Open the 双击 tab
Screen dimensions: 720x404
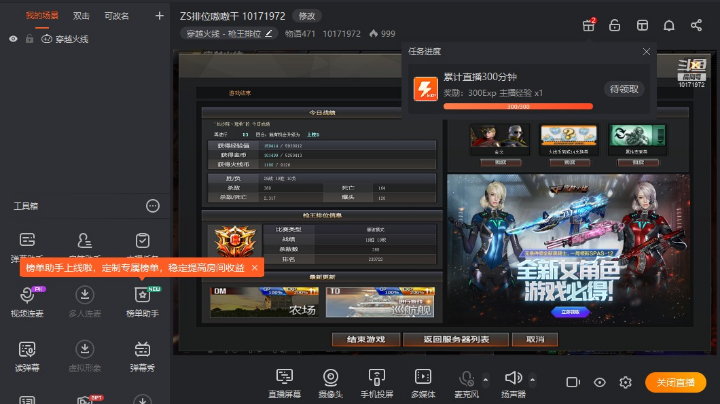[81, 16]
